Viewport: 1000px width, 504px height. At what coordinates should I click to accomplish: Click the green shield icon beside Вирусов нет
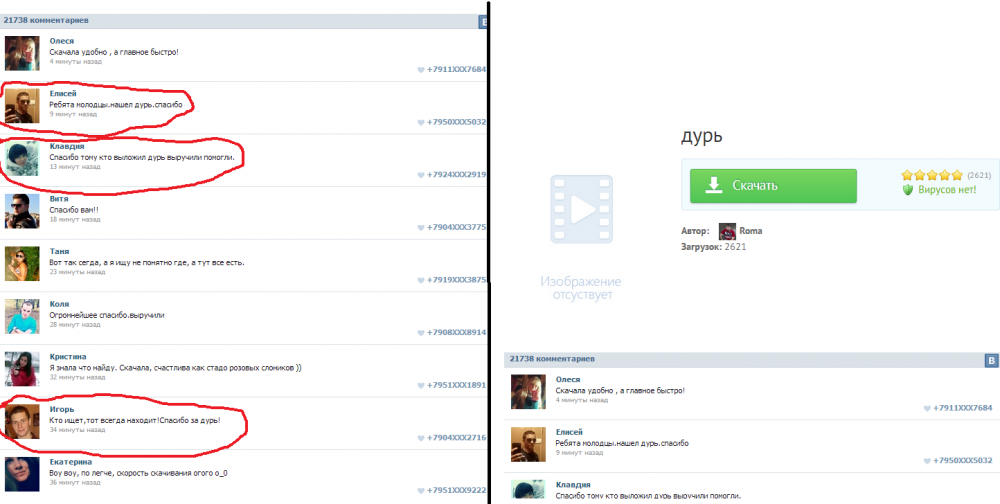908,189
